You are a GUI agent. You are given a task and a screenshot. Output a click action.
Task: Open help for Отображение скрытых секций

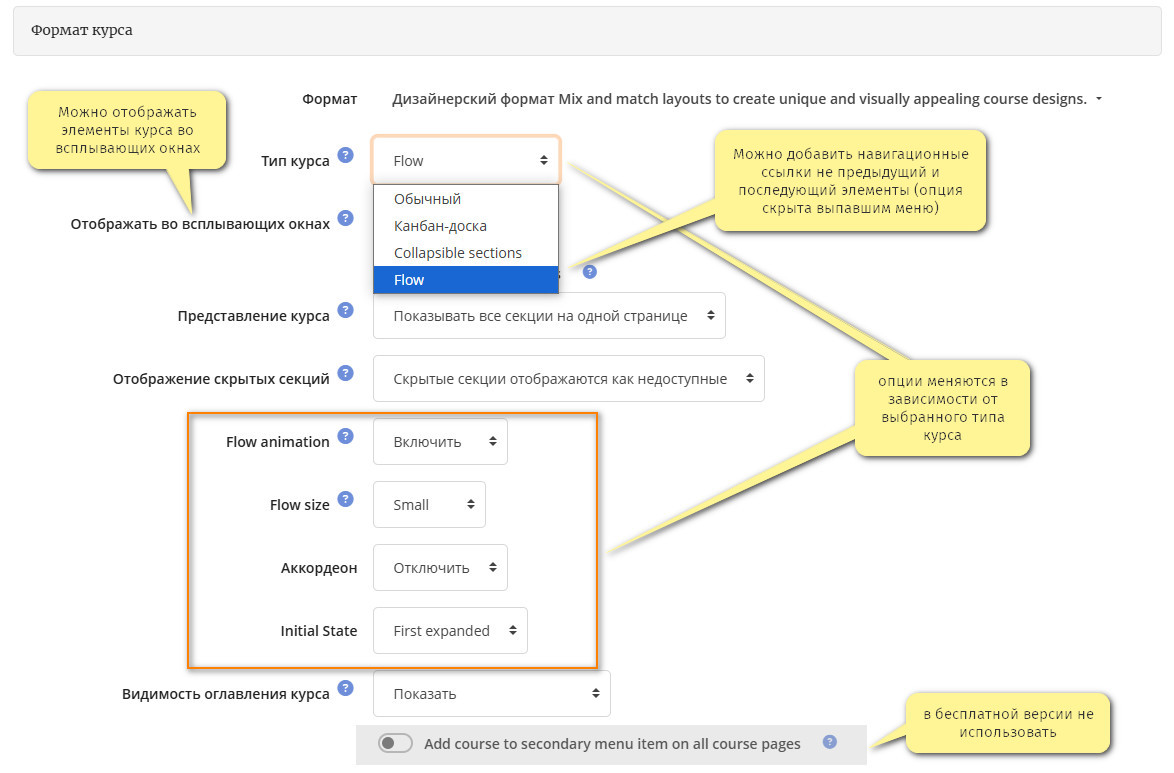pyautogui.click(x=345, y=373)
